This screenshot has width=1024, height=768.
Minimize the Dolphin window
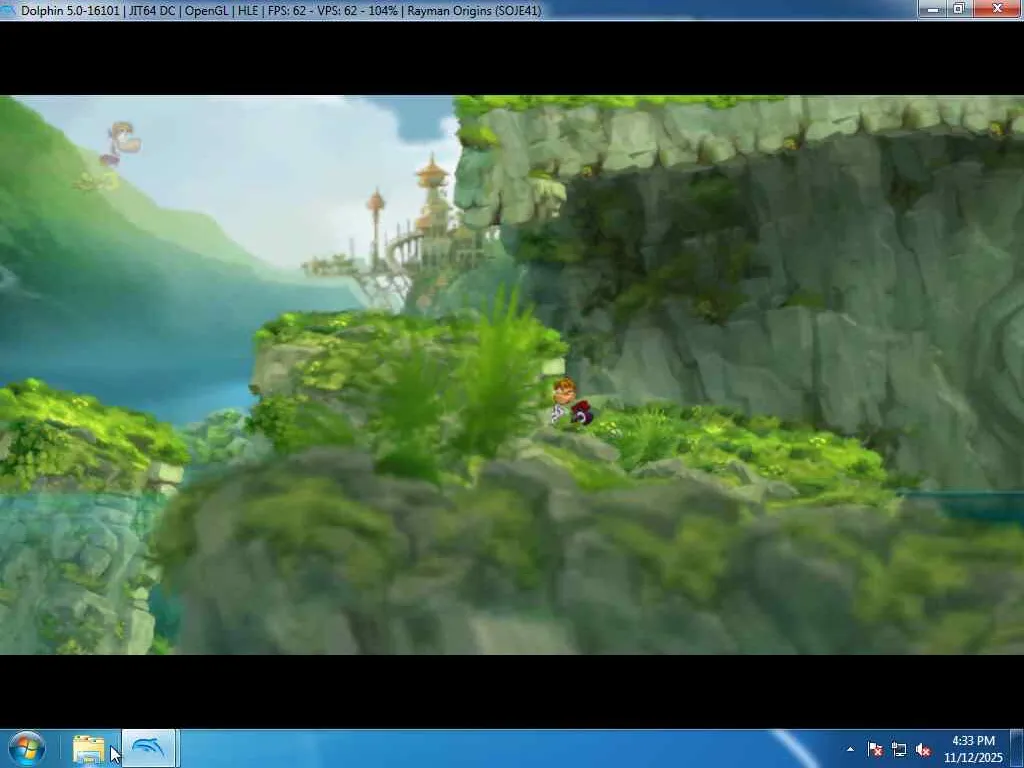coord(933,8)
